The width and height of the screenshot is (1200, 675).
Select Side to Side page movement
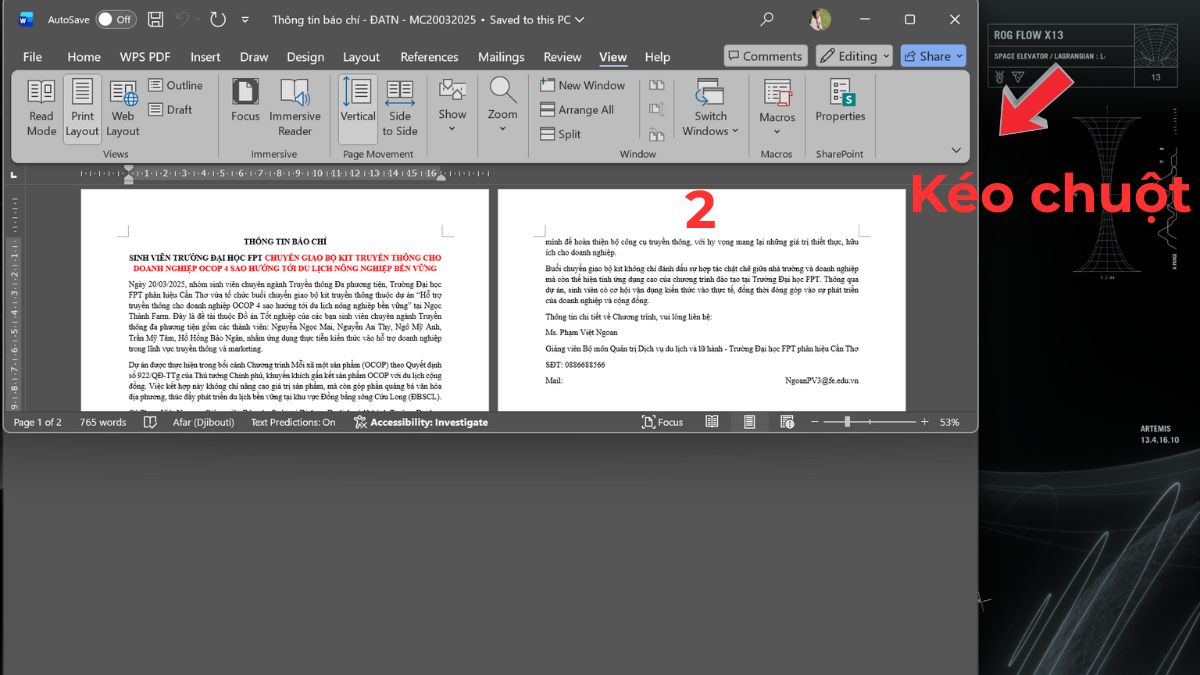click(399, 106)
